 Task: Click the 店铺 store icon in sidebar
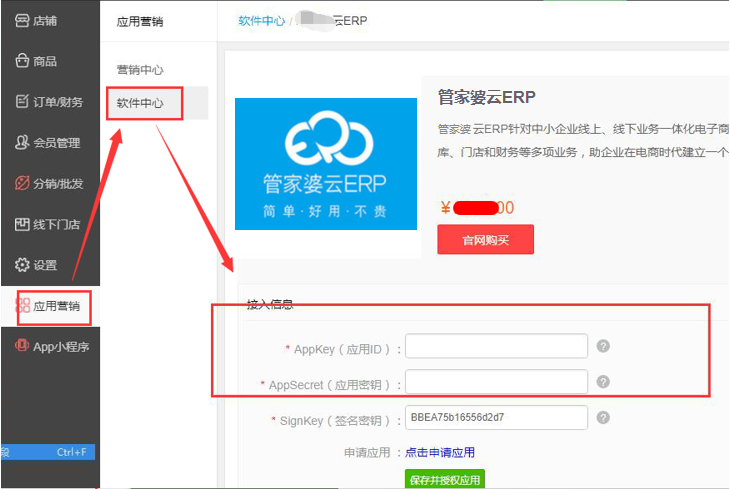[x=22, y=20]
